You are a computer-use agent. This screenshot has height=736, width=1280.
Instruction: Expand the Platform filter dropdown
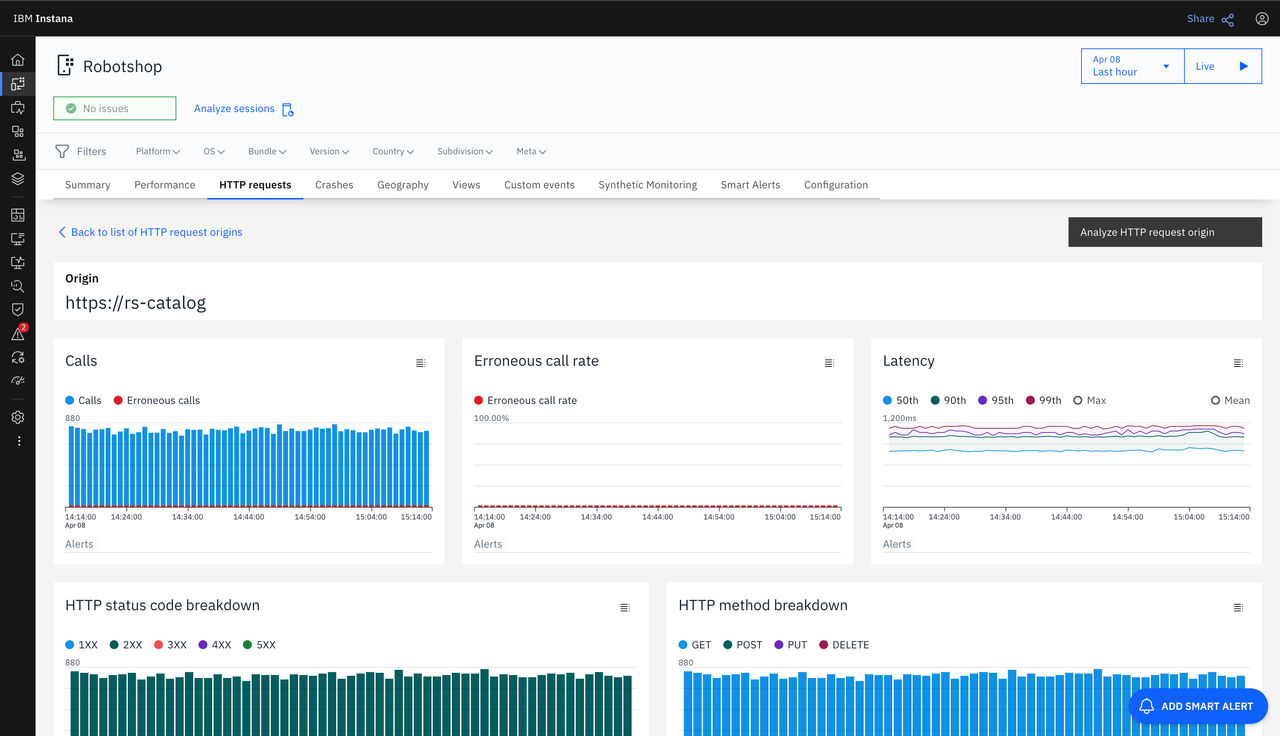click(158, 151)
